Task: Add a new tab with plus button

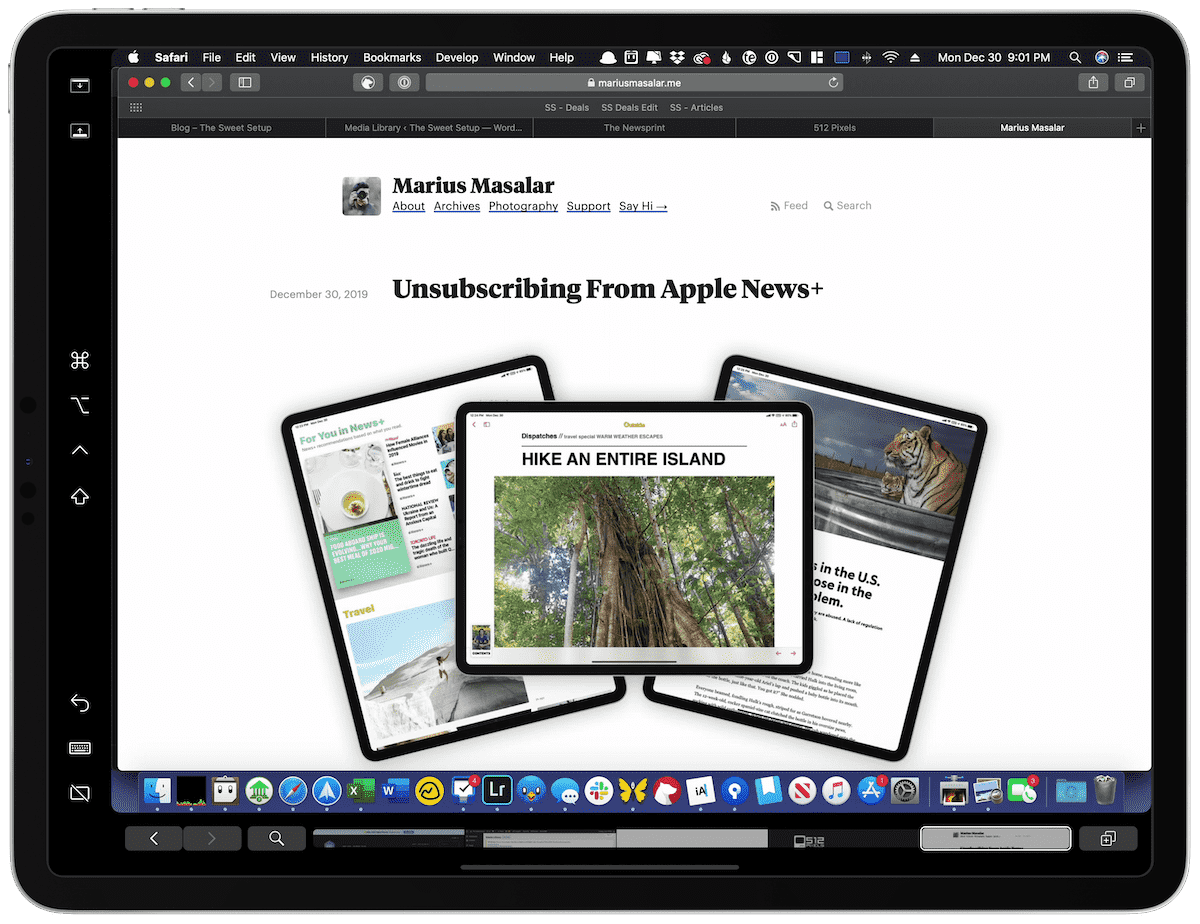Action: [1141, 128]
